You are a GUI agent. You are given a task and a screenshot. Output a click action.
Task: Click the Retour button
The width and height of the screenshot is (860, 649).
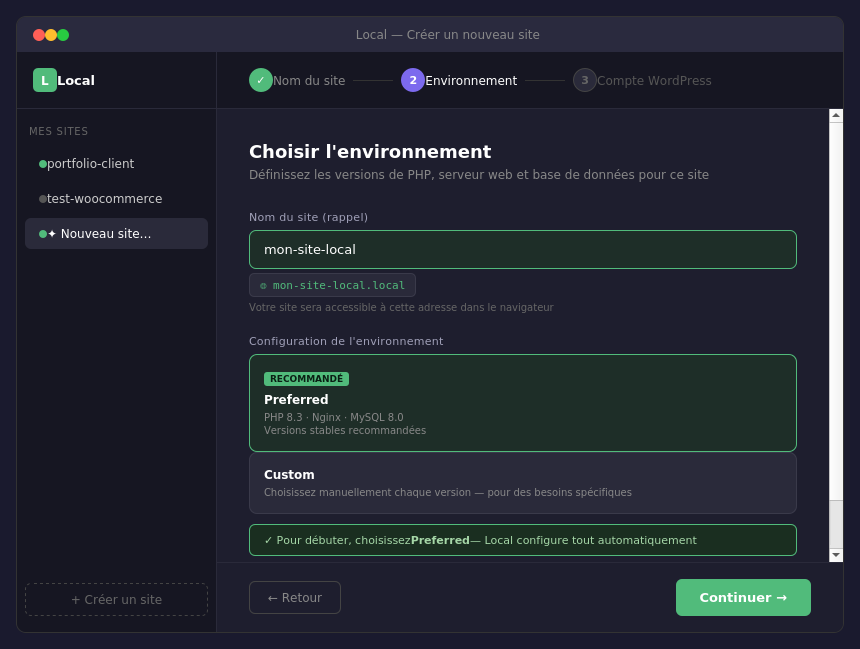tap(295, 597)
